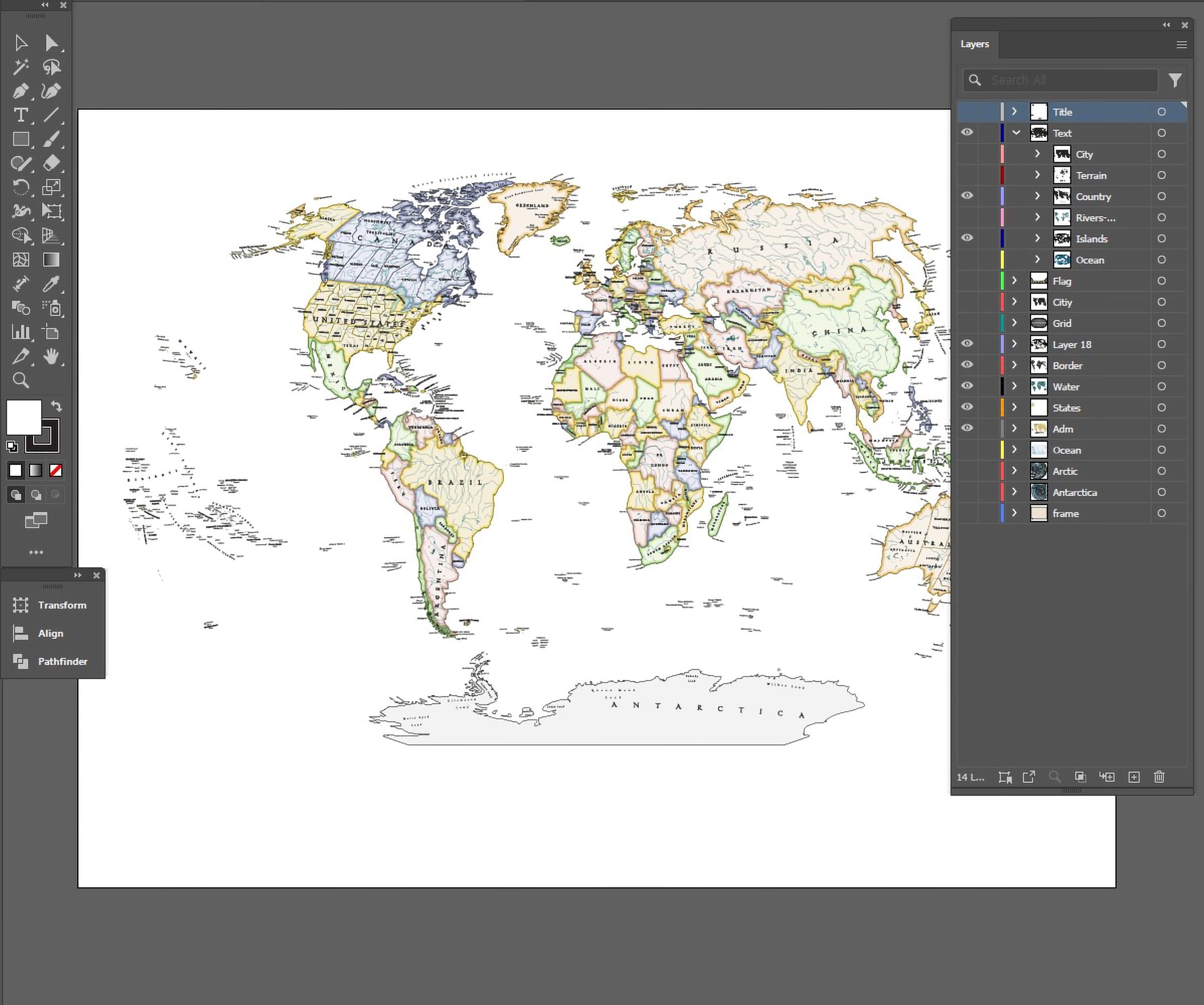
Task: Select the Column Graph tool
Action: click(x=21, y=332)
